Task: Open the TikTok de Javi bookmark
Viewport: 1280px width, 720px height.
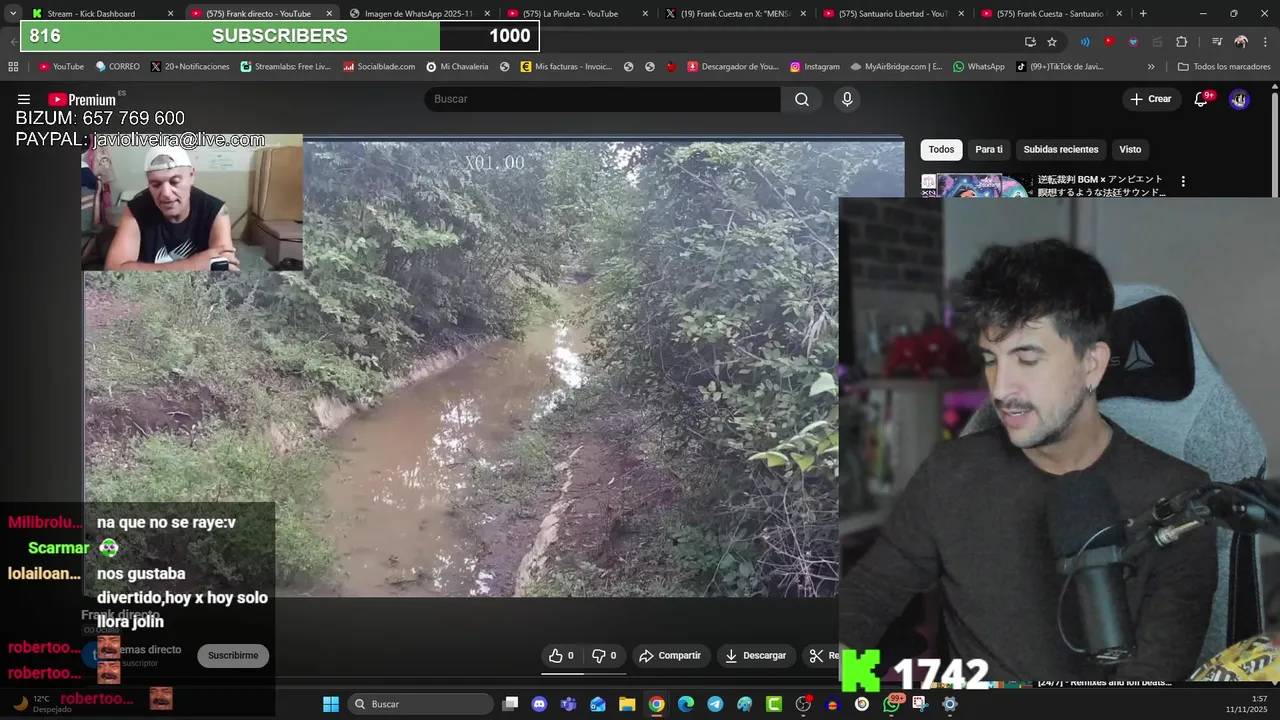Action: 1060,66
